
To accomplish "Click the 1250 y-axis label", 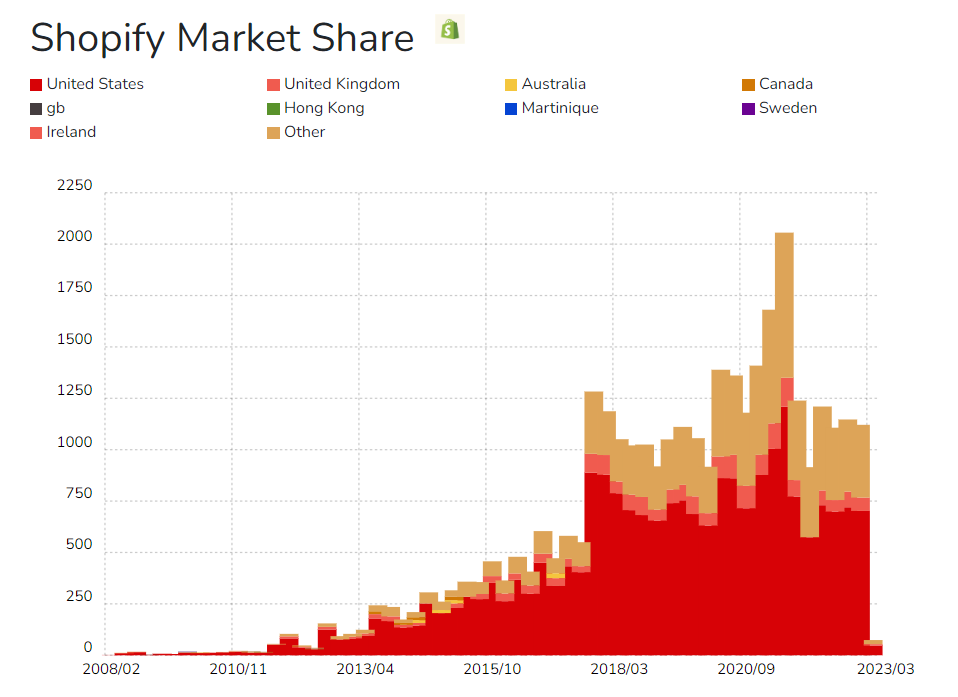I will click(75, 390).
